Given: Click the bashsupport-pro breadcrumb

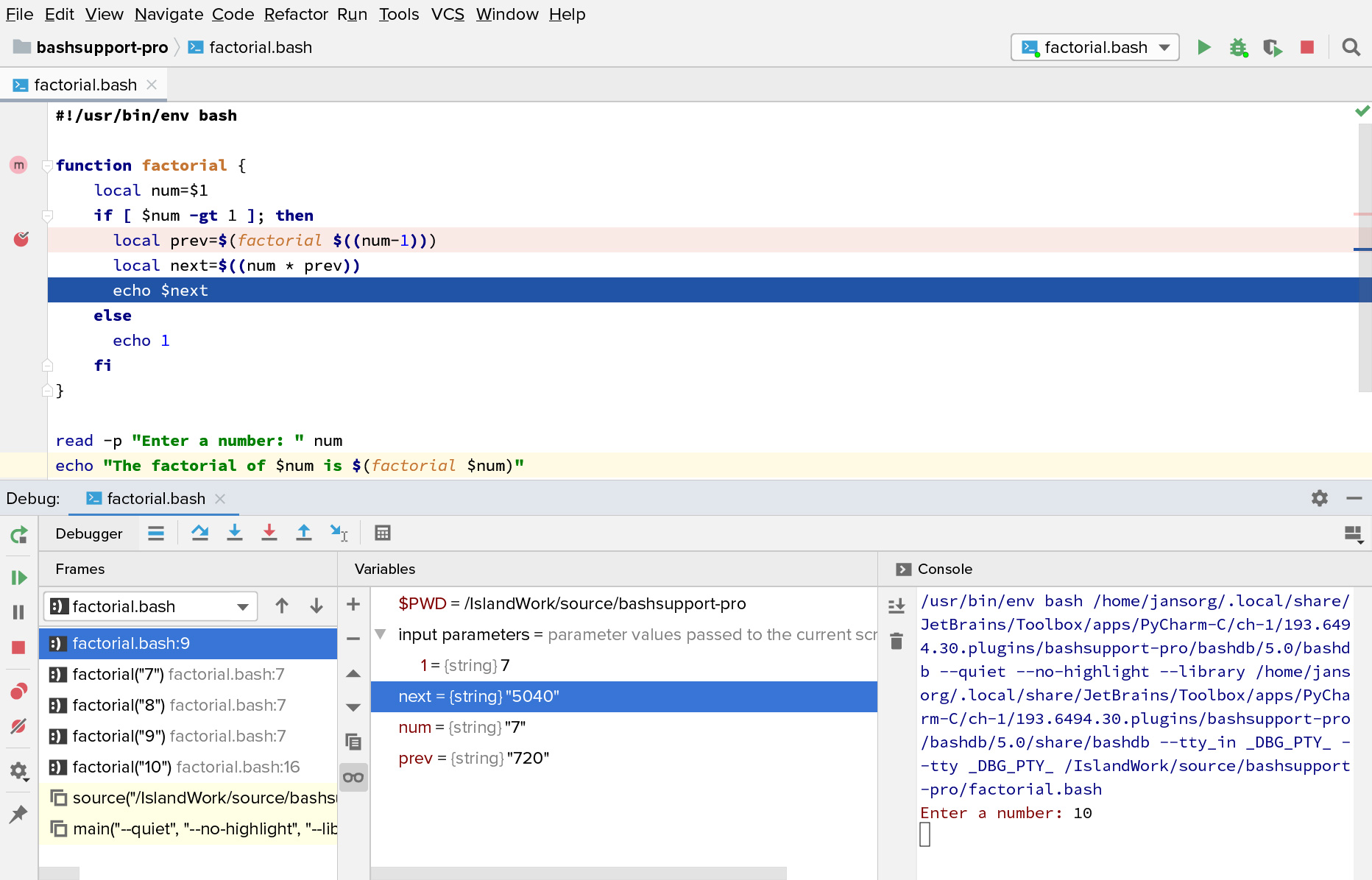Looking at the screenshot, I should [x=102, y=48].
